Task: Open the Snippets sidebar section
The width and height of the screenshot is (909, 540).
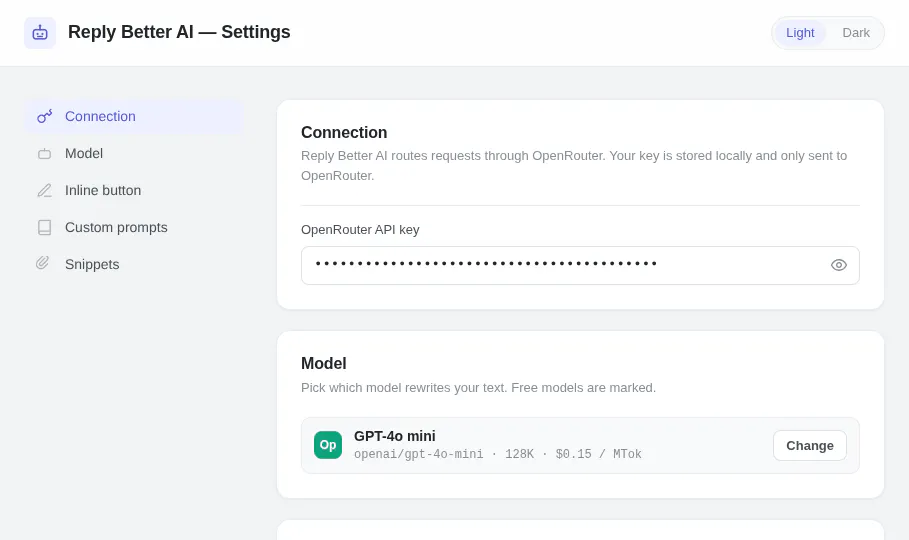Action: (x=134, y=264)
